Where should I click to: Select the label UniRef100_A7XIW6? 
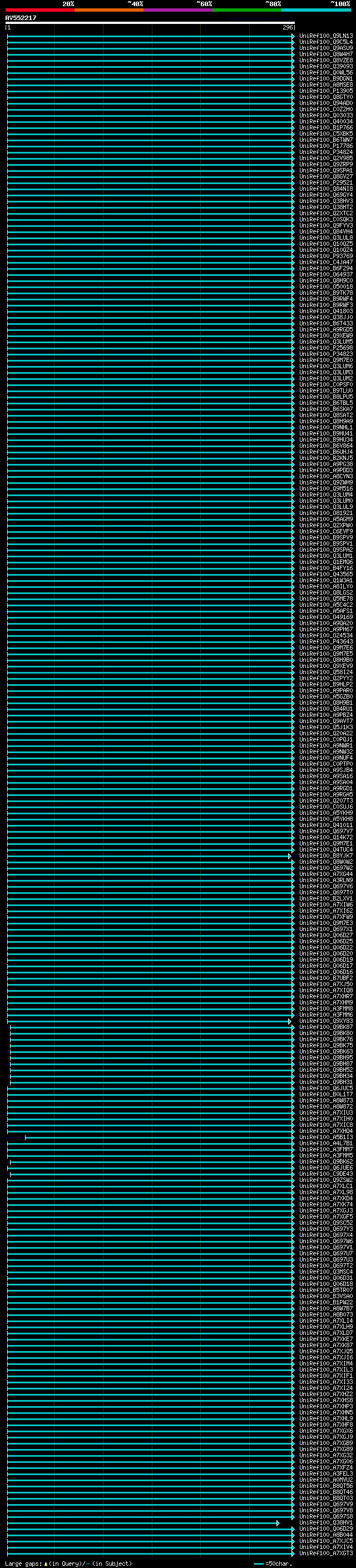(326, 904)
